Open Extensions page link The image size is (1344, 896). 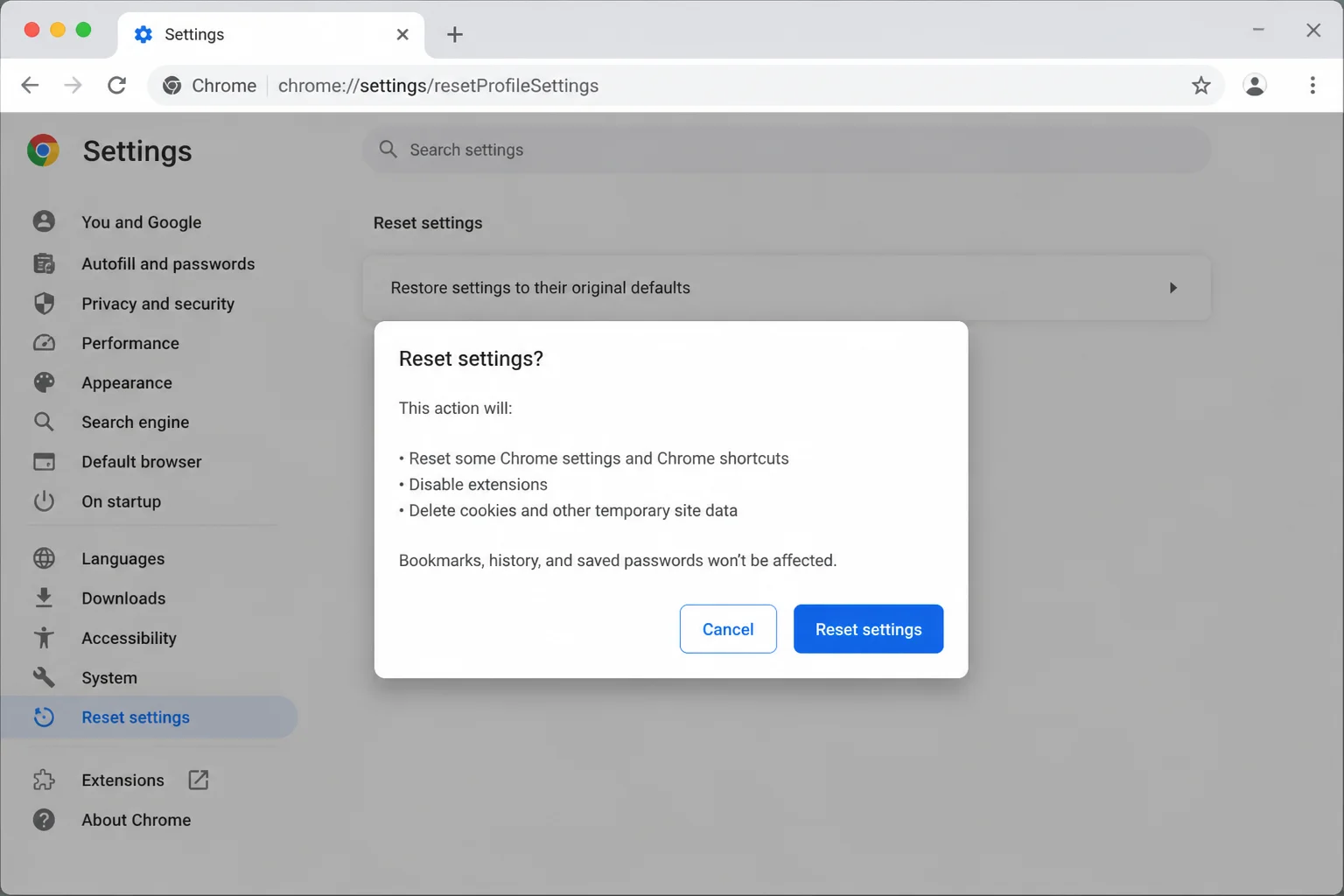click(122, 780)
